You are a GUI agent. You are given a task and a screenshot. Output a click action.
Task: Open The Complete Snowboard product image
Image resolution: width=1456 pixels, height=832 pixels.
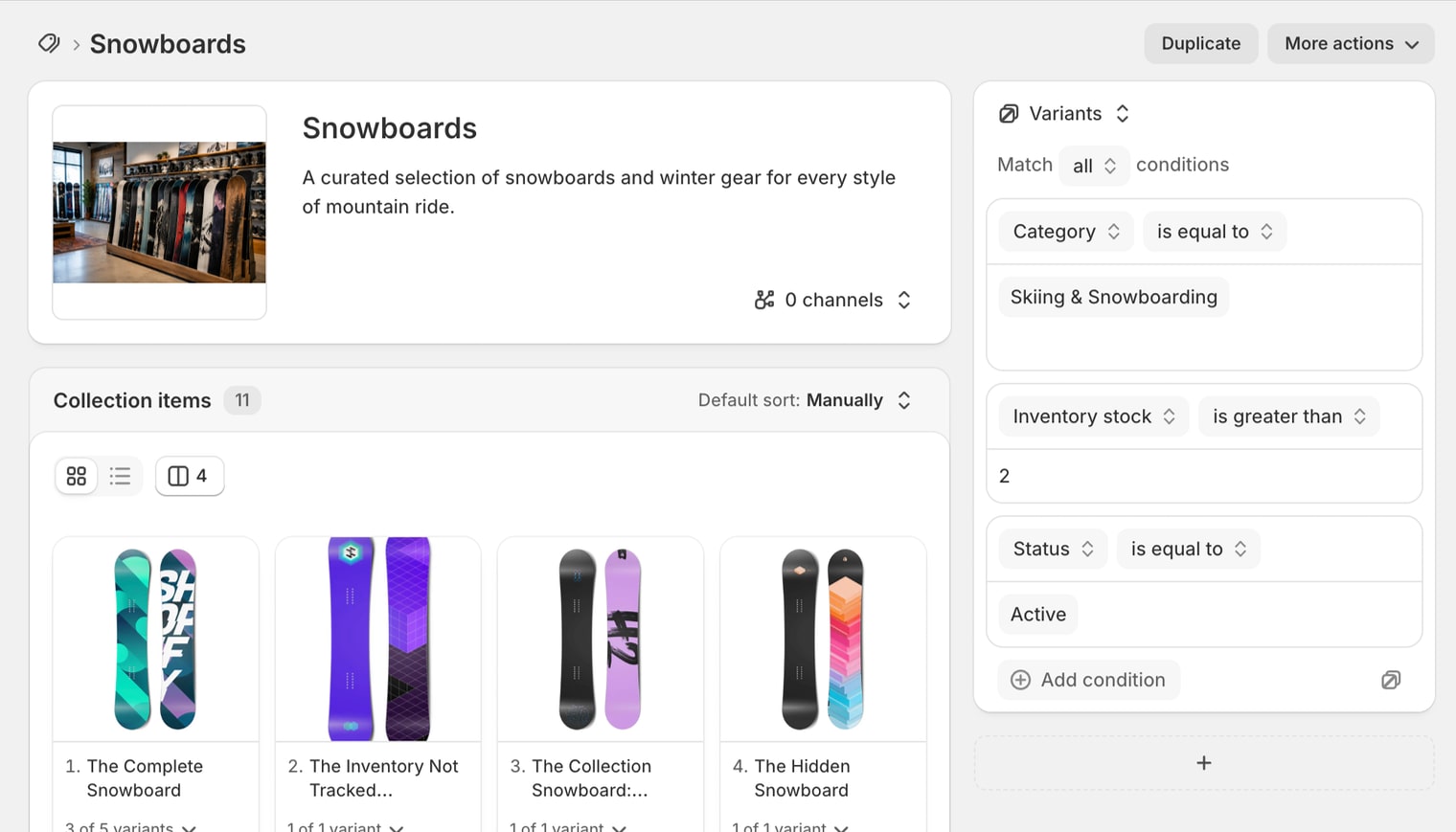[x=155, y=639]
